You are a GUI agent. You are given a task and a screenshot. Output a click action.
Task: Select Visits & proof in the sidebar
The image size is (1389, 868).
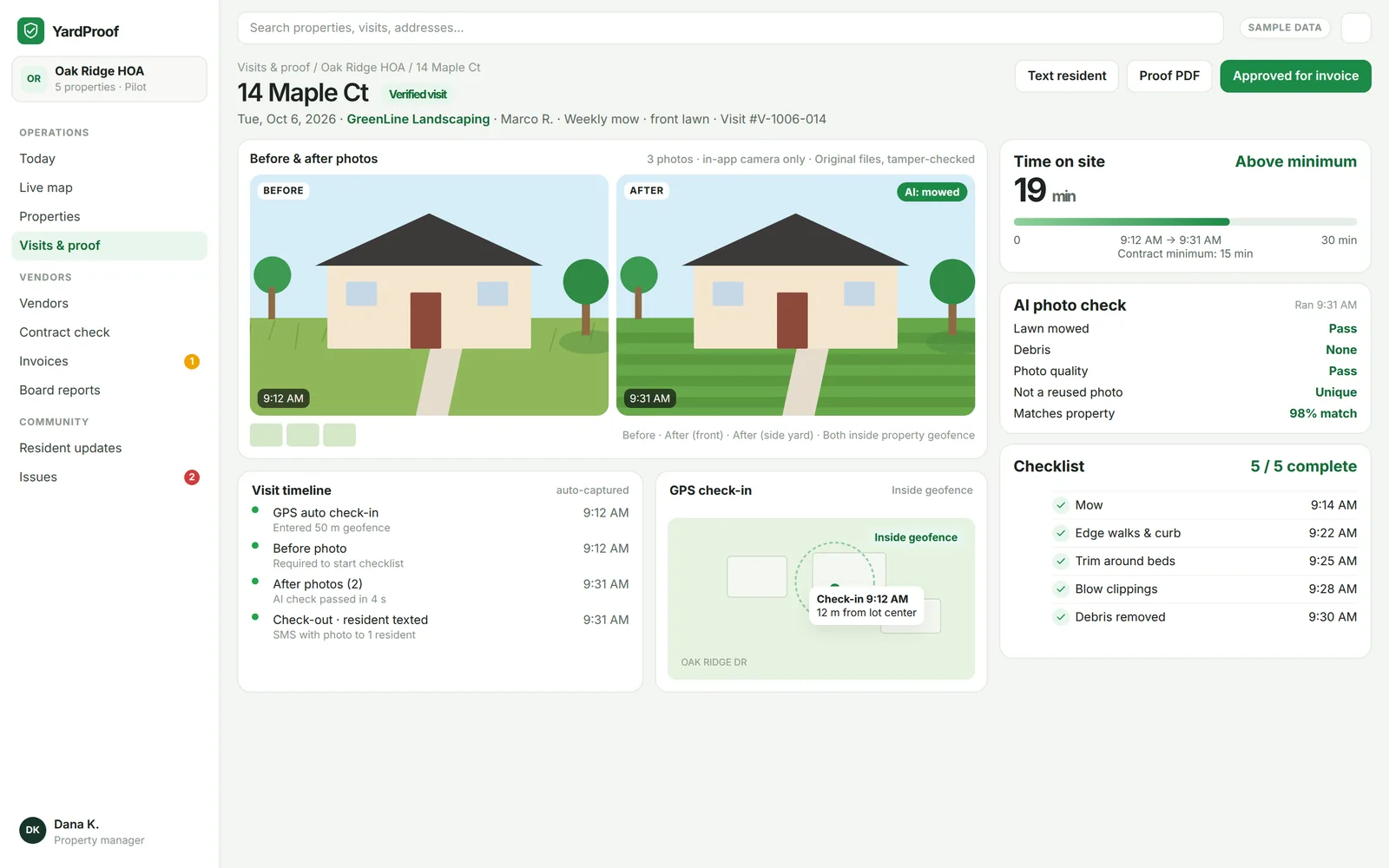pyautogui.click(x=109, y=246)
